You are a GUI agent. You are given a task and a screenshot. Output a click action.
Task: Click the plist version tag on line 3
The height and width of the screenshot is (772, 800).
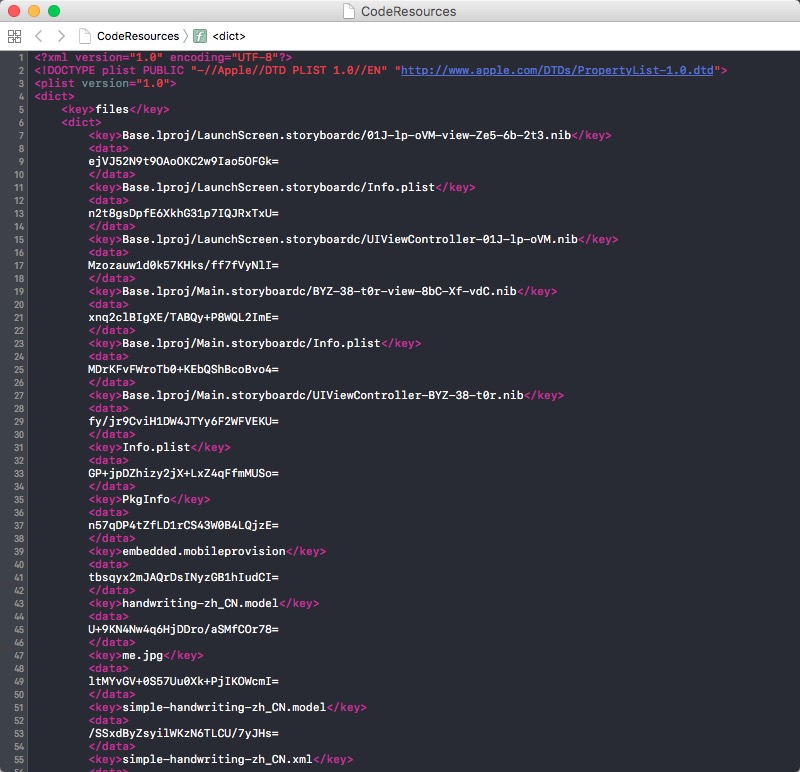[x=105, y=83]
